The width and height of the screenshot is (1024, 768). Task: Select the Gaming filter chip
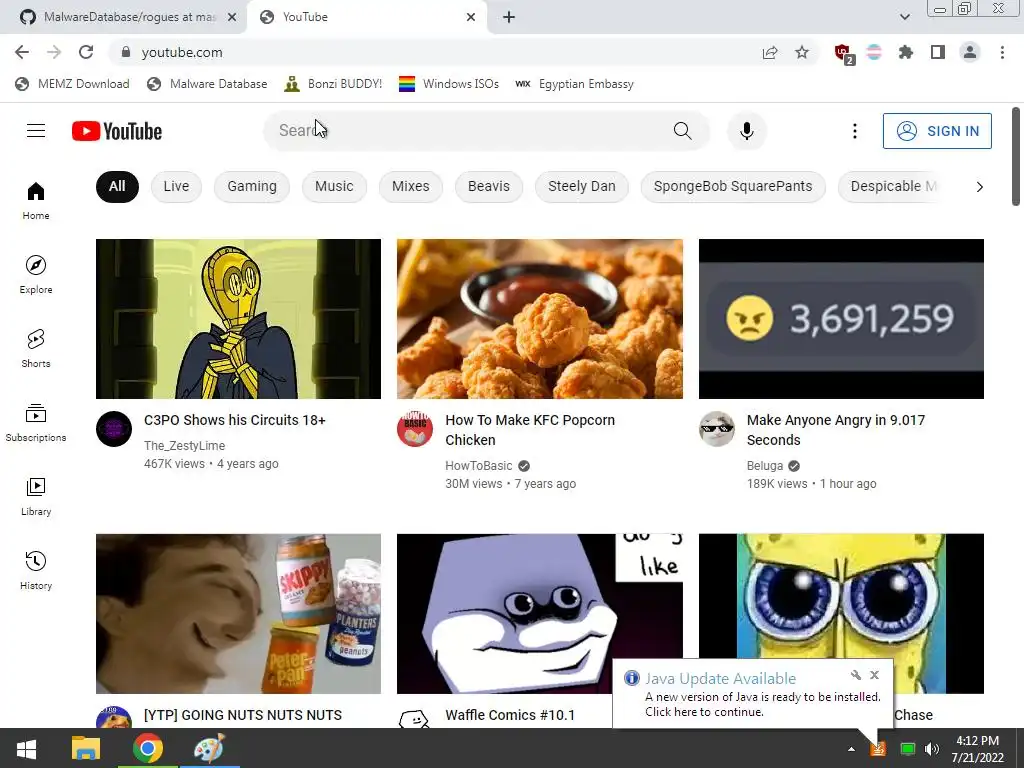252,187
